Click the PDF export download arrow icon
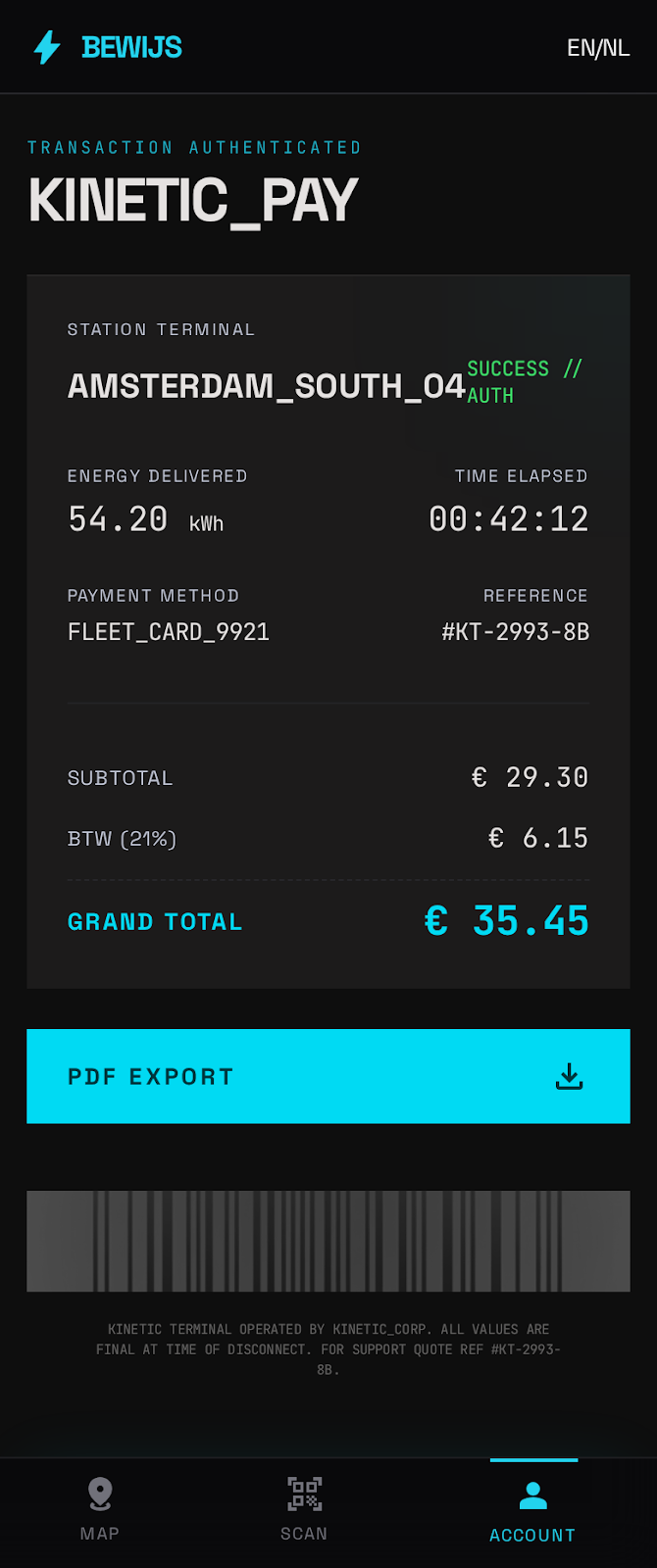The width and height of the screenshot is (657, 1568). pos(569,1077)
